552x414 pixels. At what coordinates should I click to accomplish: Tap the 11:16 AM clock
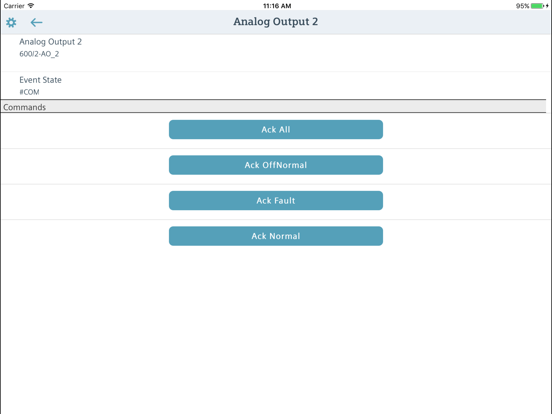(x=277, y=6)
